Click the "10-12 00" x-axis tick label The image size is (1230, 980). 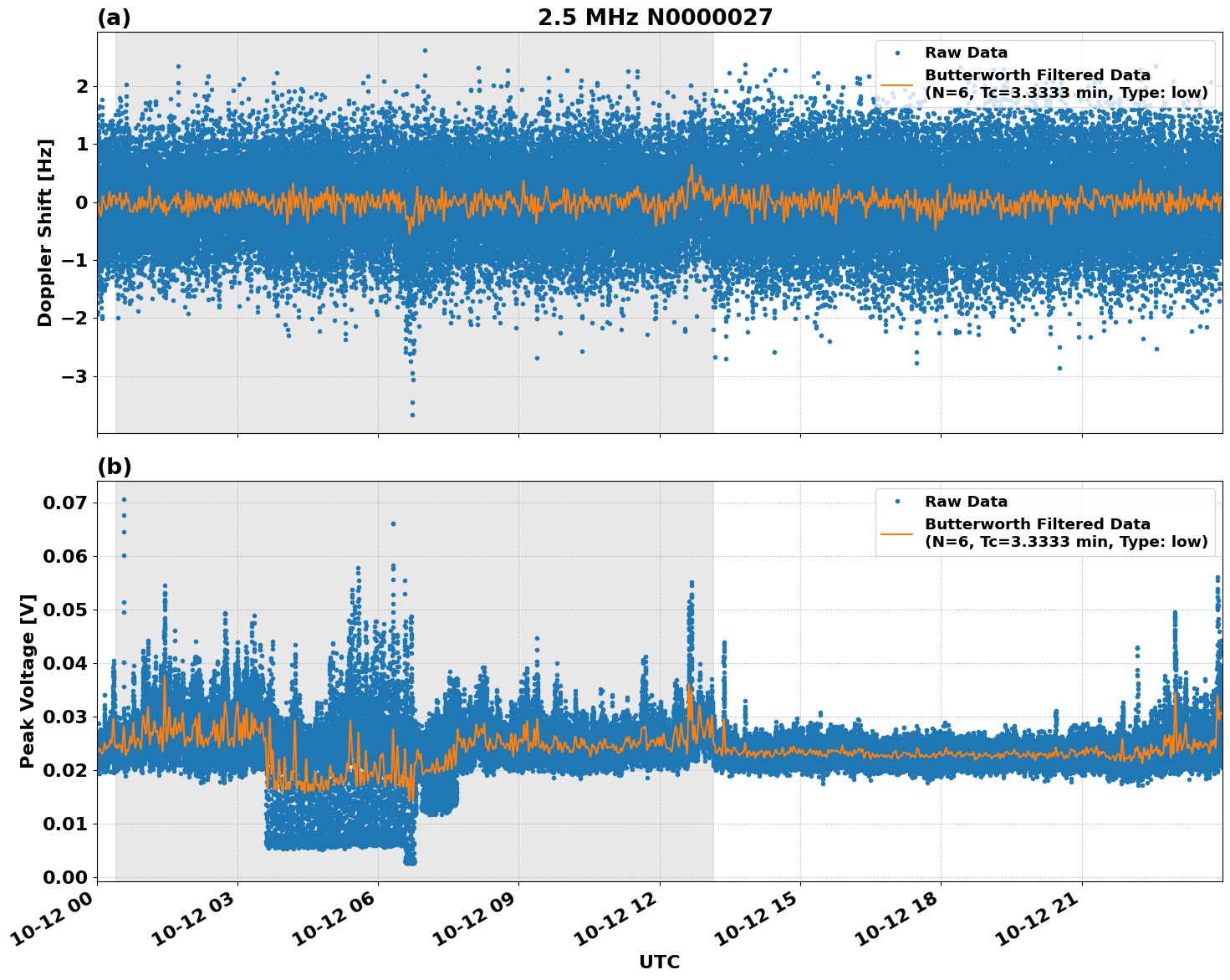(x=55, y=916)
